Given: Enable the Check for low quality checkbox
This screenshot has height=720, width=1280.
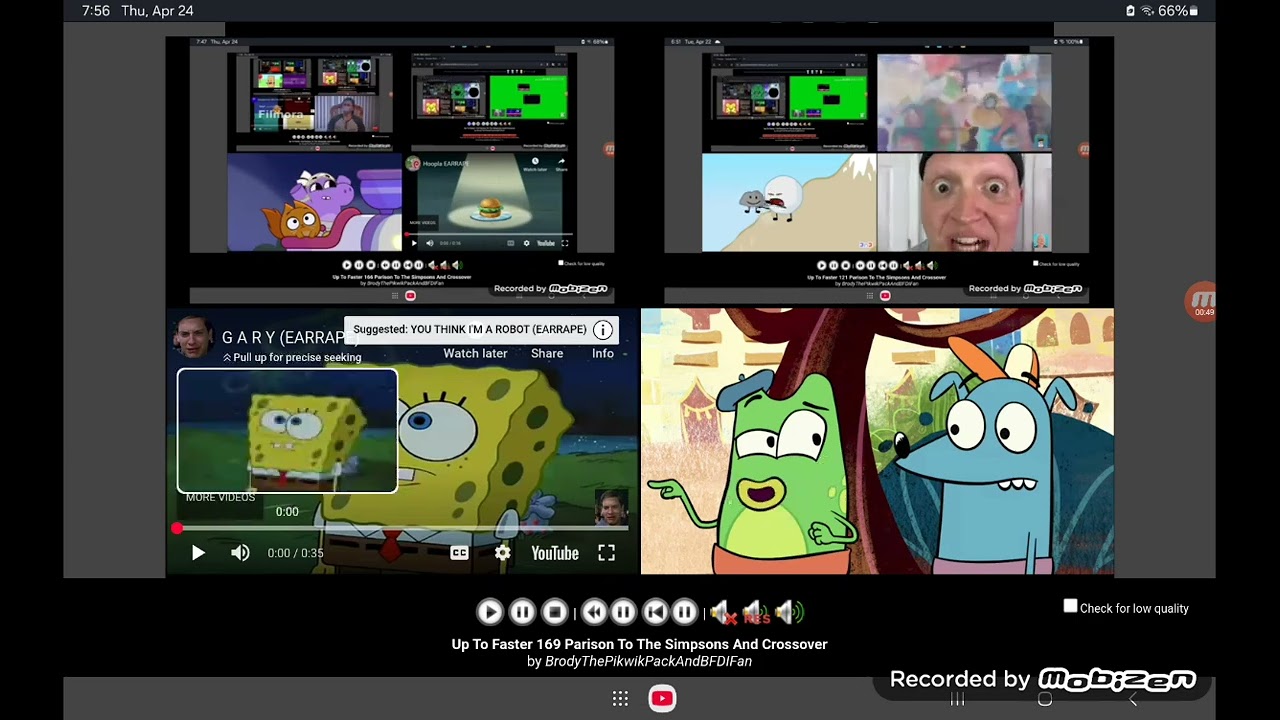Looking at the screenshot, I should click(1070, 607).
